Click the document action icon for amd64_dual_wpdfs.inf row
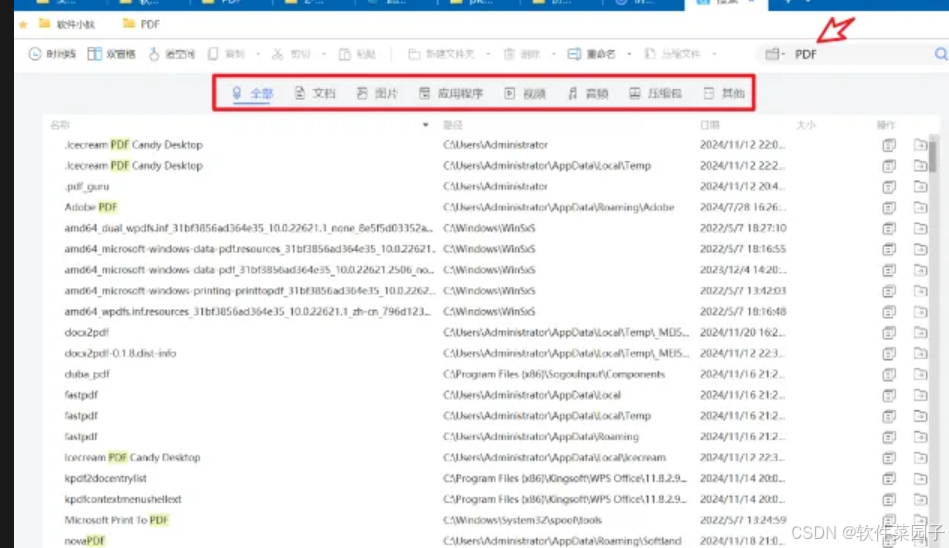949x548 pixels. pos(888,228)
